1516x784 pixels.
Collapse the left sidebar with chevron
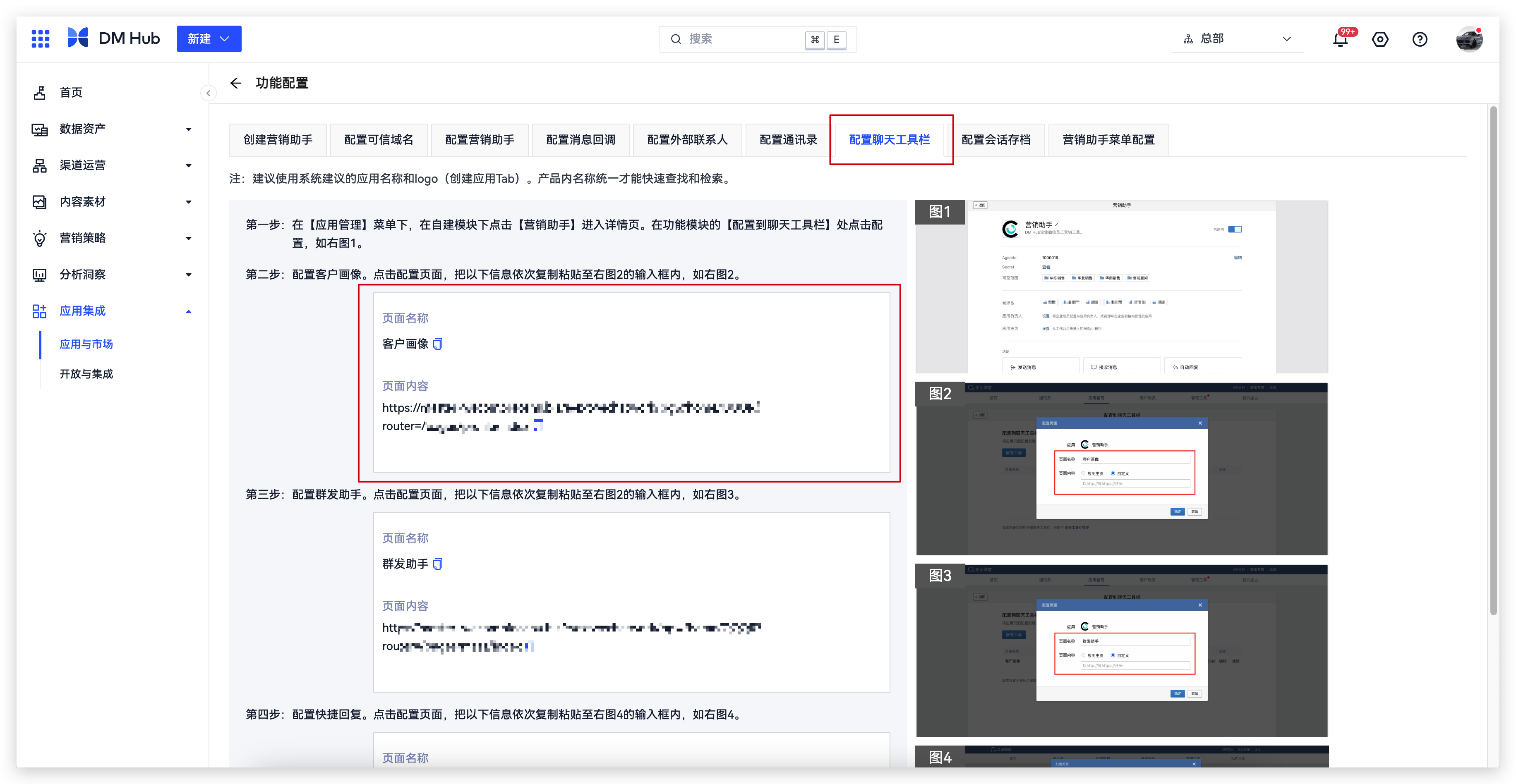tap(209, 93)
